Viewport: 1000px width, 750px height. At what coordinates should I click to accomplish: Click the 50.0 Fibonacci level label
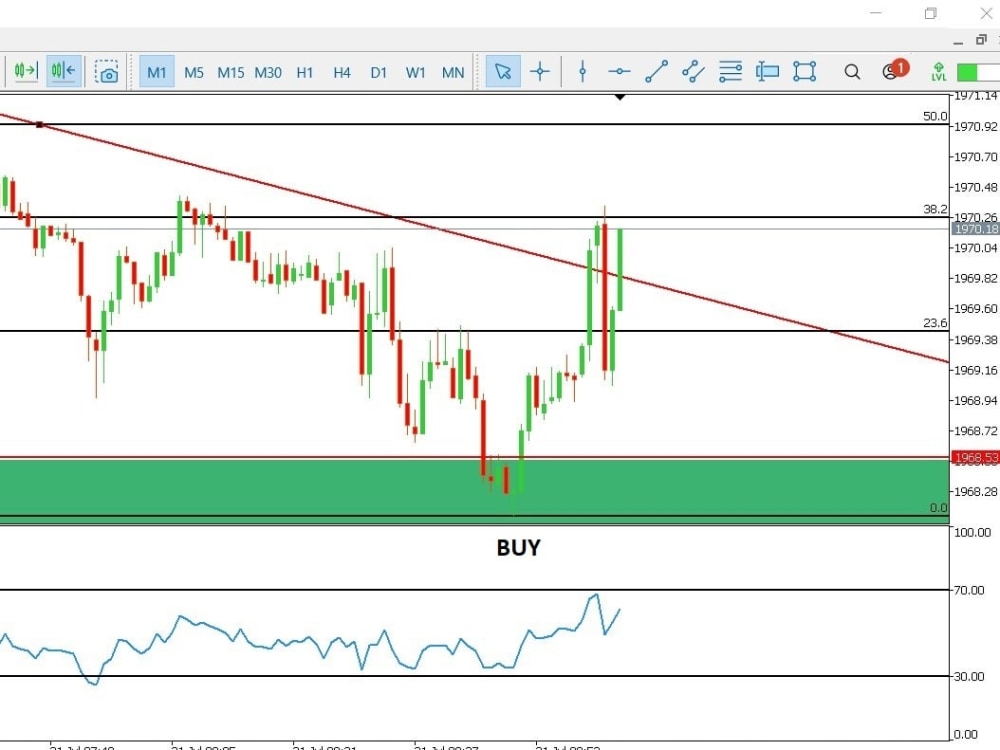pos(935,116)
